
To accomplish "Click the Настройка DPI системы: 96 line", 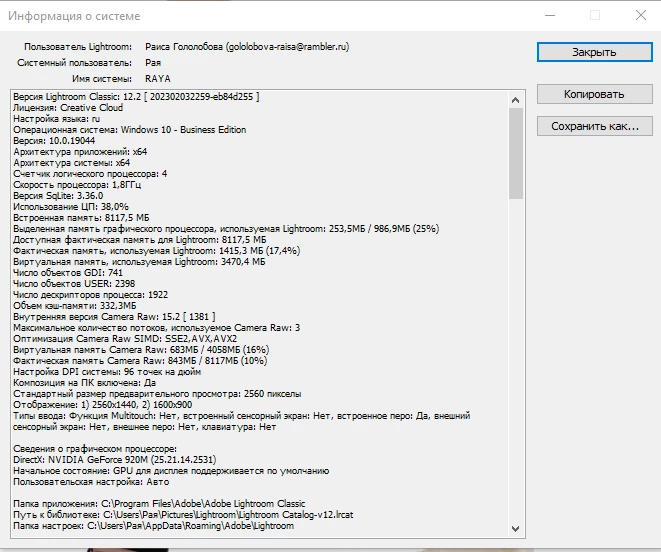I will pyautogui.click(x=107, y=372).
